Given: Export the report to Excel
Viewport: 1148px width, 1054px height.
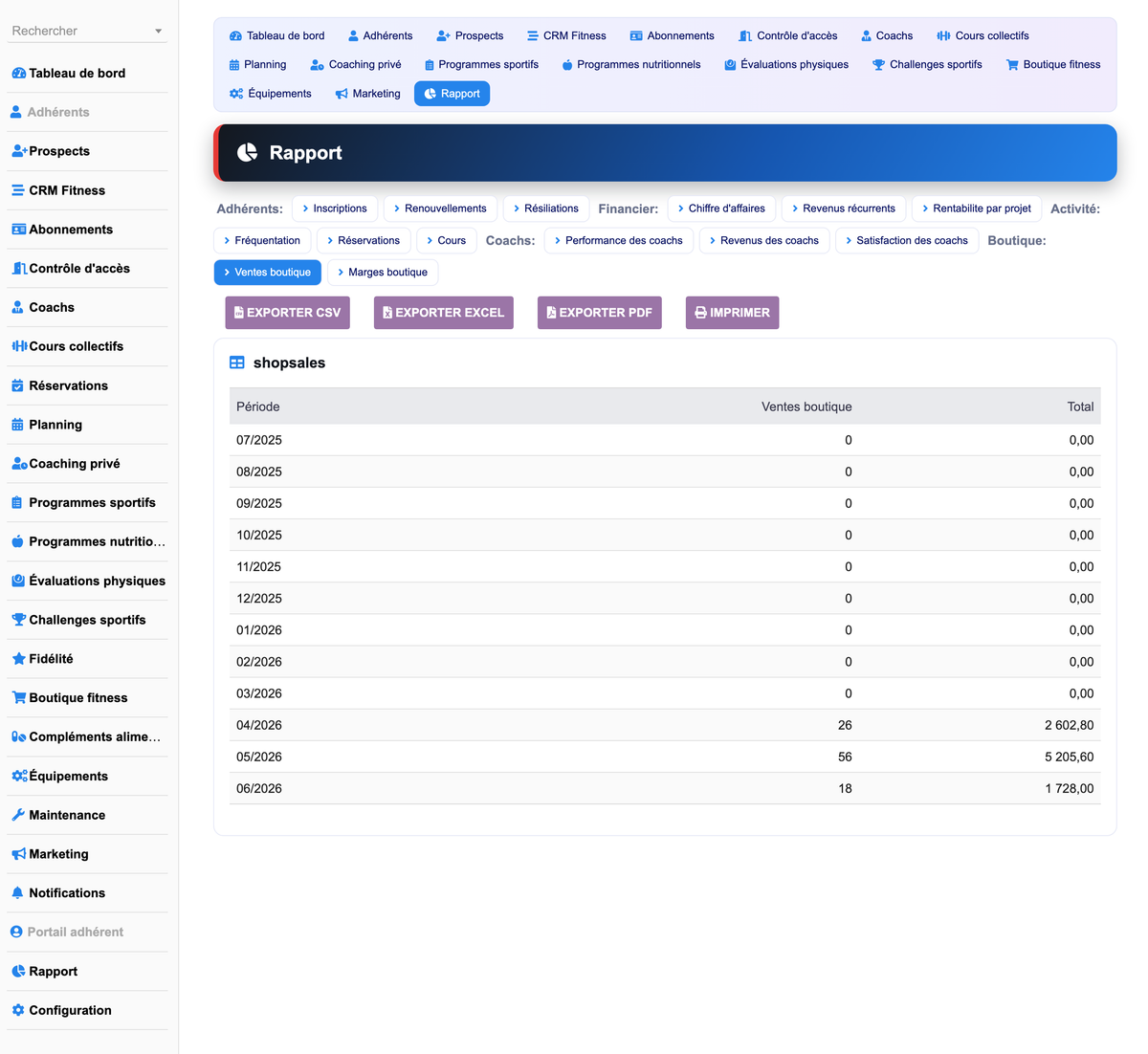Looking at the screenshot, I should [444, 313].
